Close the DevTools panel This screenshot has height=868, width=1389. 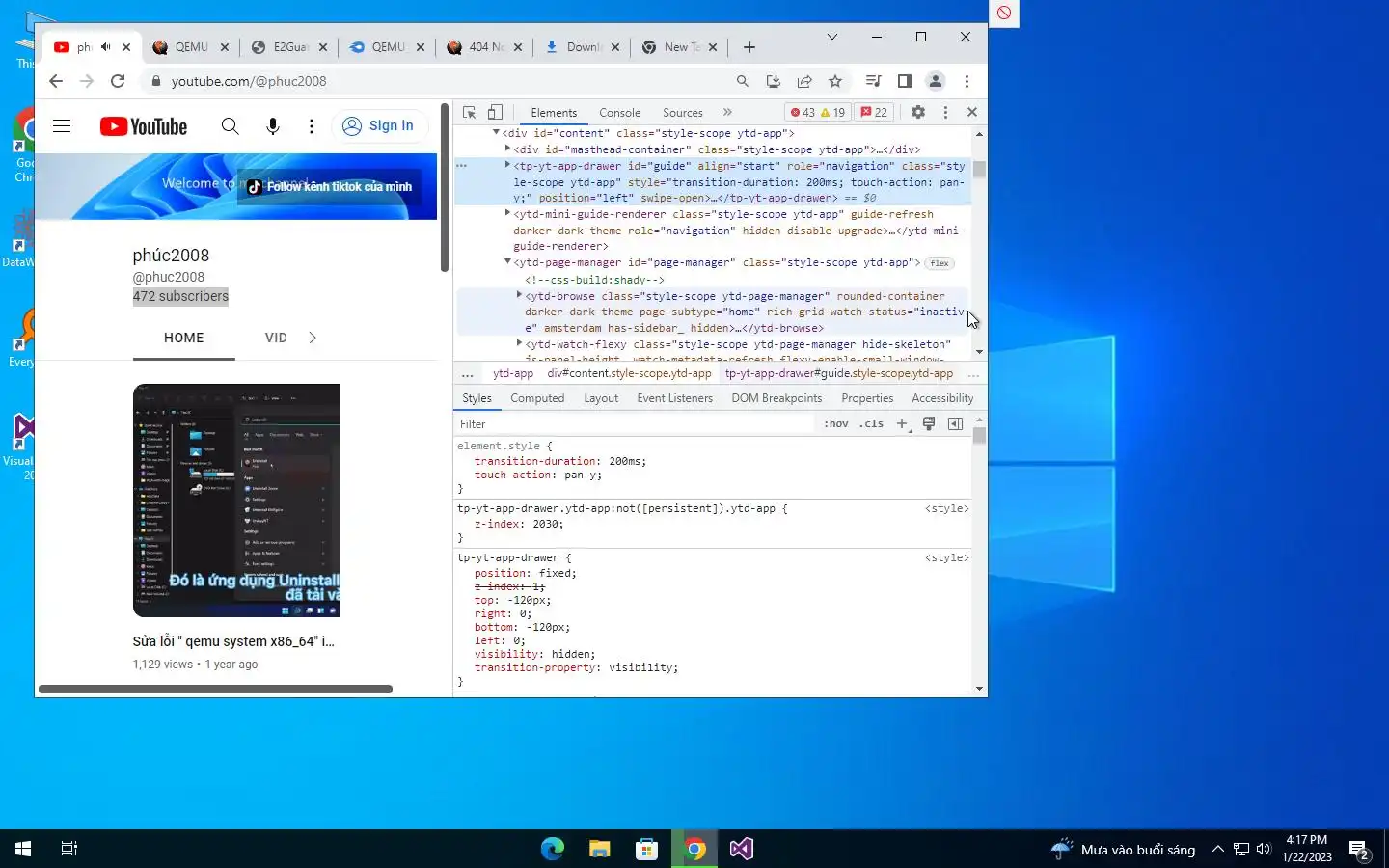971,112
